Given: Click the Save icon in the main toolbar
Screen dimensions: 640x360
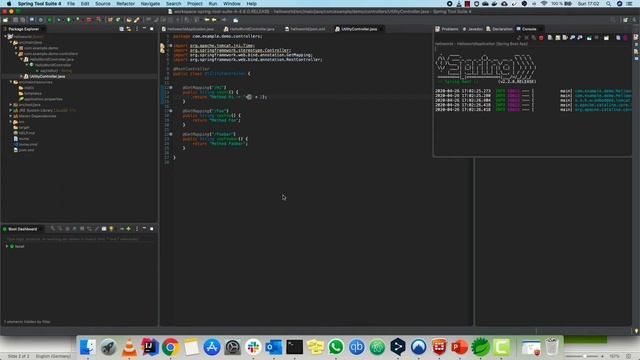Looking at the screenshot, I should coord(15,20).
